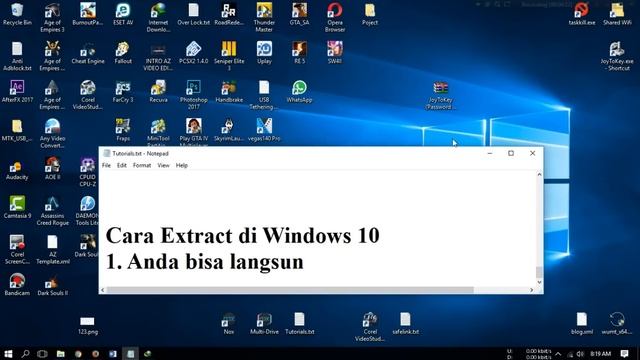Image resolution: width=640 pixels, height=360 pixels.
Task: Open blog.xml desktop file
Action: (582, 324)
